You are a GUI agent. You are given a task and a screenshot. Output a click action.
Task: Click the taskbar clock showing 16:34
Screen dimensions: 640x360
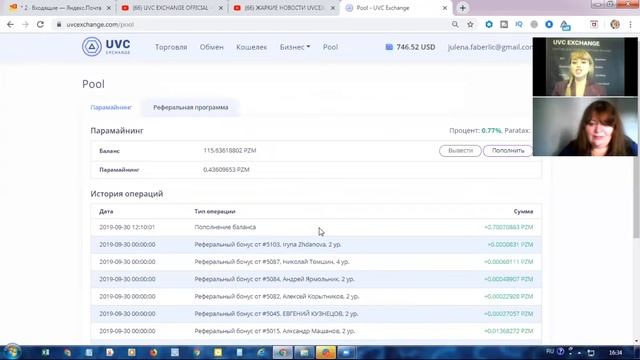coord(616,352)
